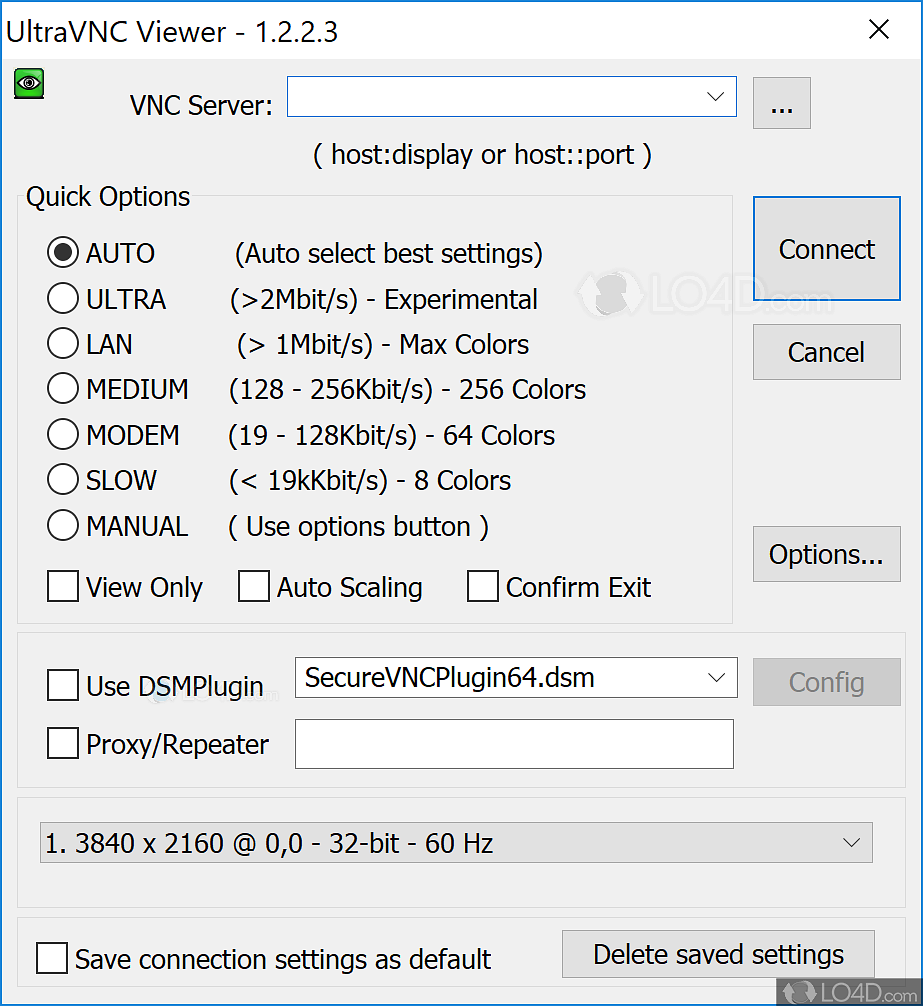Select the MODEM quick option

point(63,435)
